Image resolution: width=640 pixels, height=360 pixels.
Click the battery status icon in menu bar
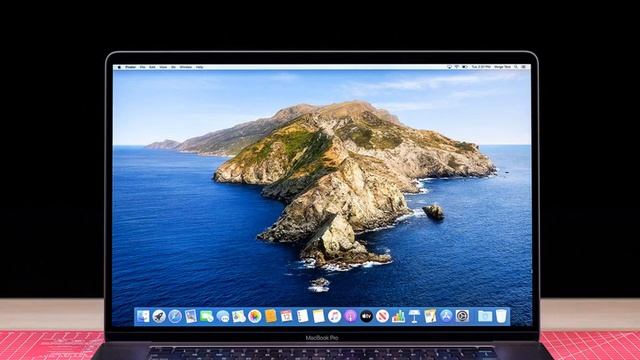[x=464, y=67]
